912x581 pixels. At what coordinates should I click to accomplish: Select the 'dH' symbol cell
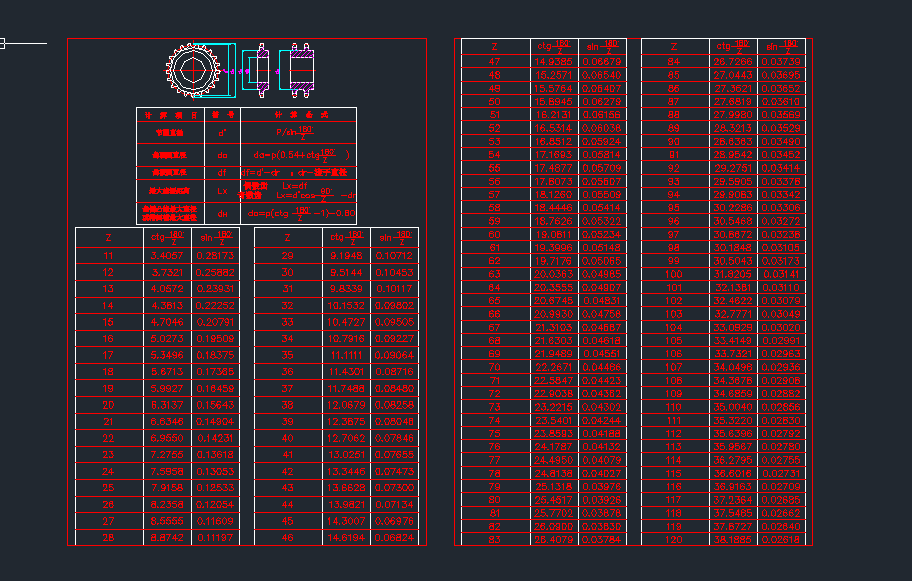click(222, 213)
